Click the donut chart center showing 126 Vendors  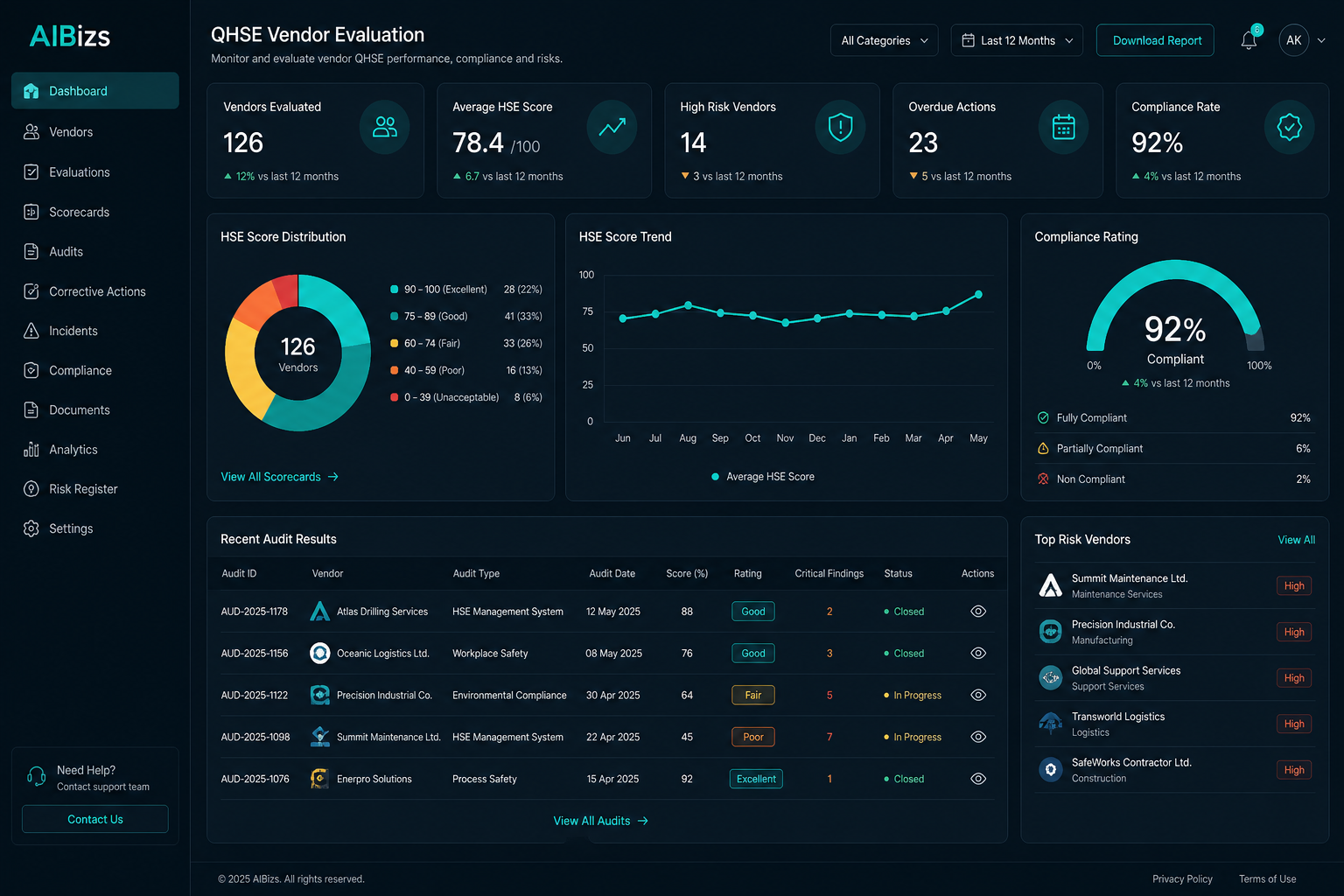[x=298, y=353]
